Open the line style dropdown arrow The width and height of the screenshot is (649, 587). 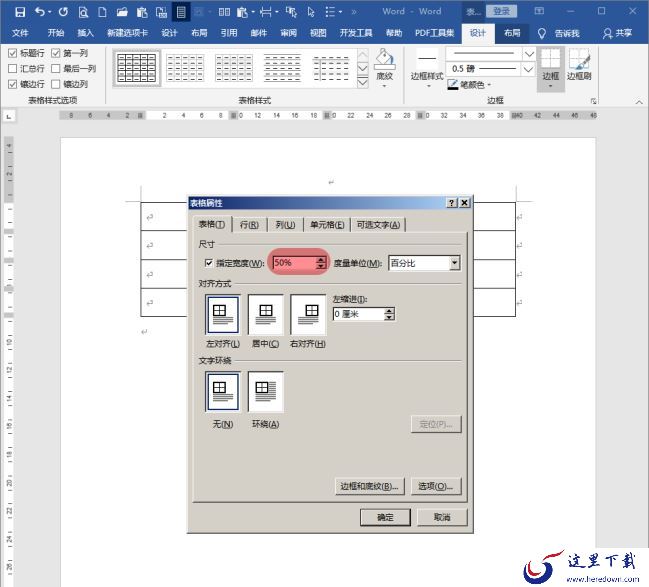529,53
